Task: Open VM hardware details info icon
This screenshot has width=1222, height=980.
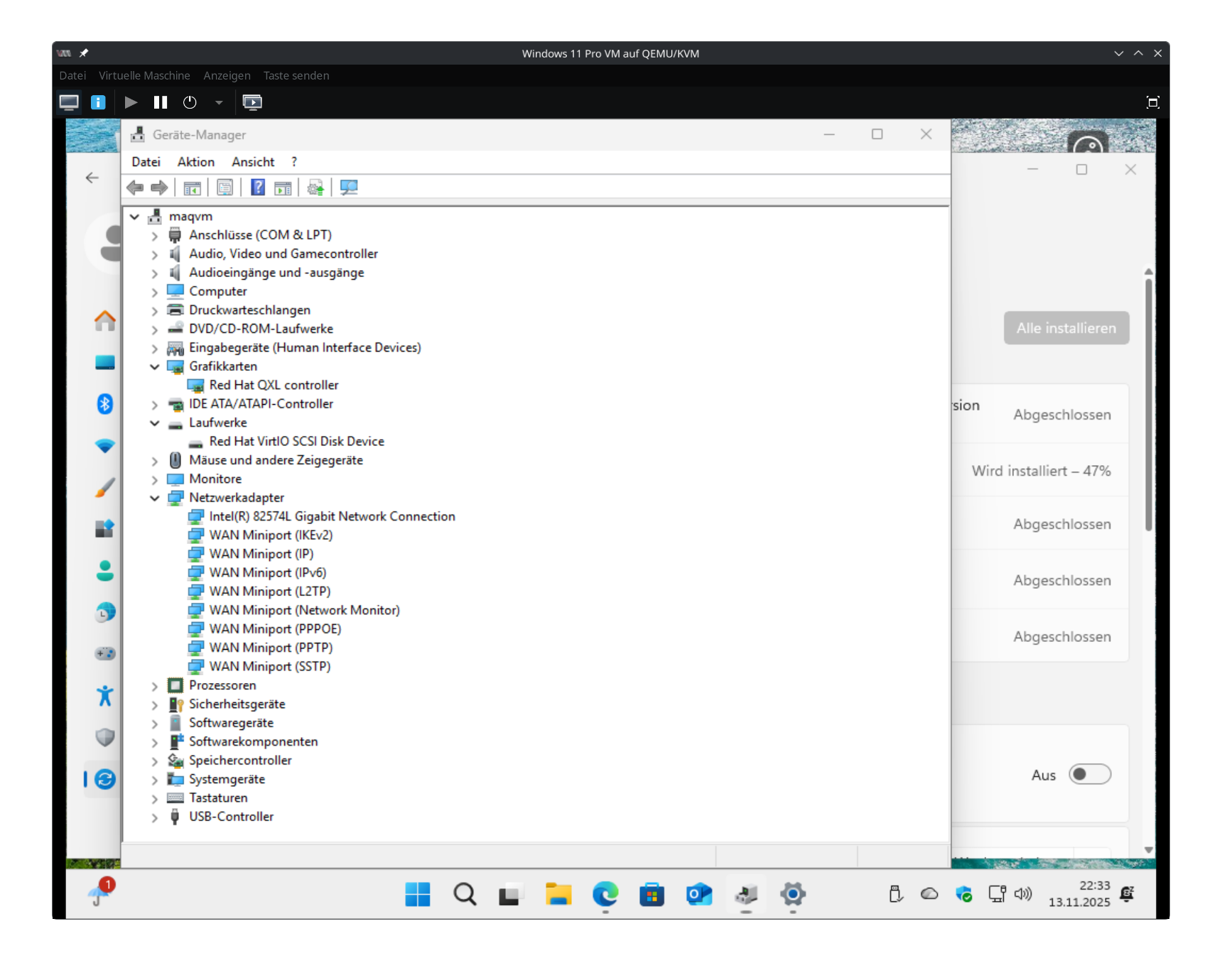Action: click(98, 102)
